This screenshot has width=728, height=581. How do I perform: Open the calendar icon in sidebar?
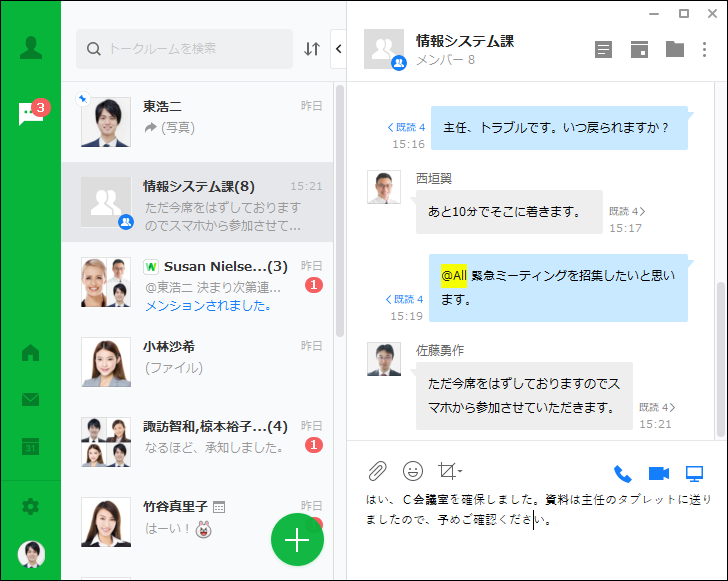coord(30,446)
